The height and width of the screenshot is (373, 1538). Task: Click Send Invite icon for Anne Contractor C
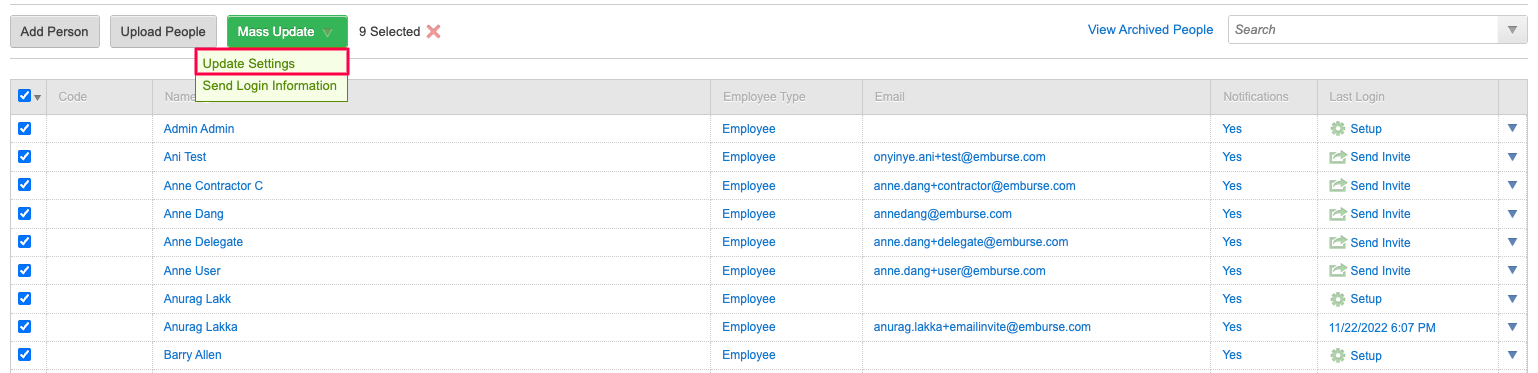1338,186
